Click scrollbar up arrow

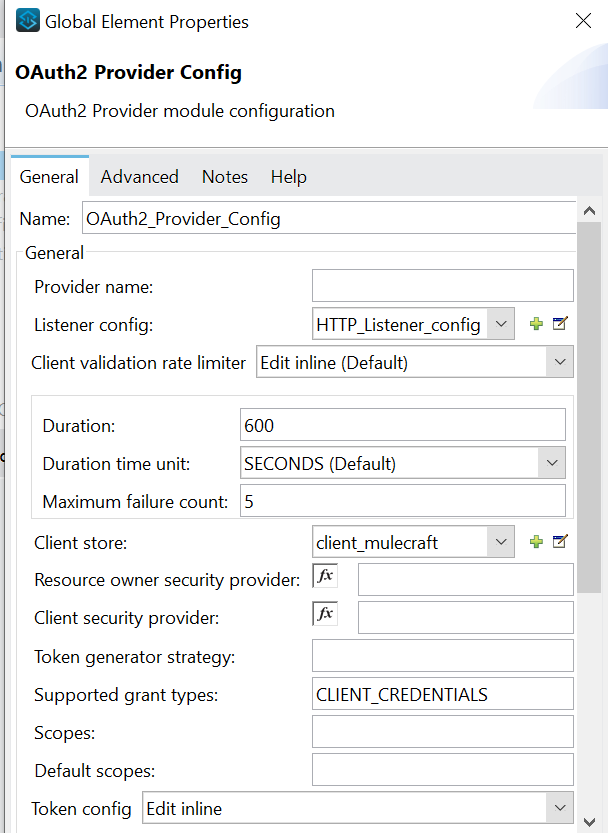pyautogui.click(x=589, y=212)
